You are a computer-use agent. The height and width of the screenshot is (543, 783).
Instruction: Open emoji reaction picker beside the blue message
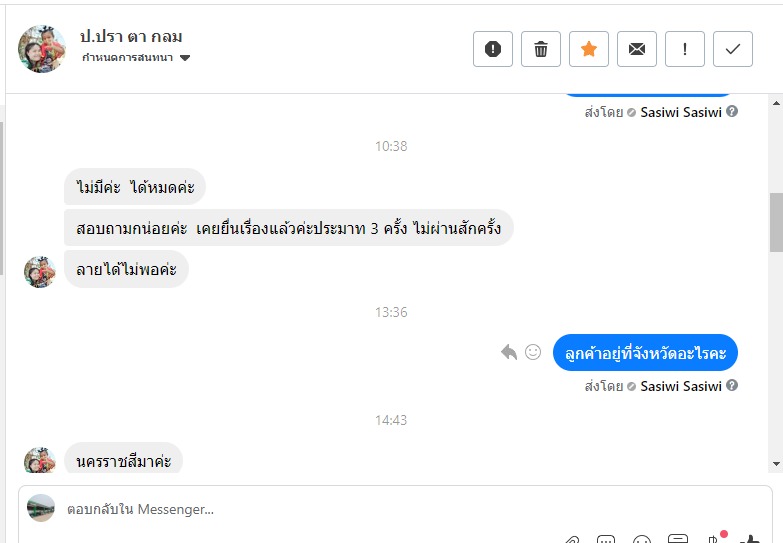533,352
